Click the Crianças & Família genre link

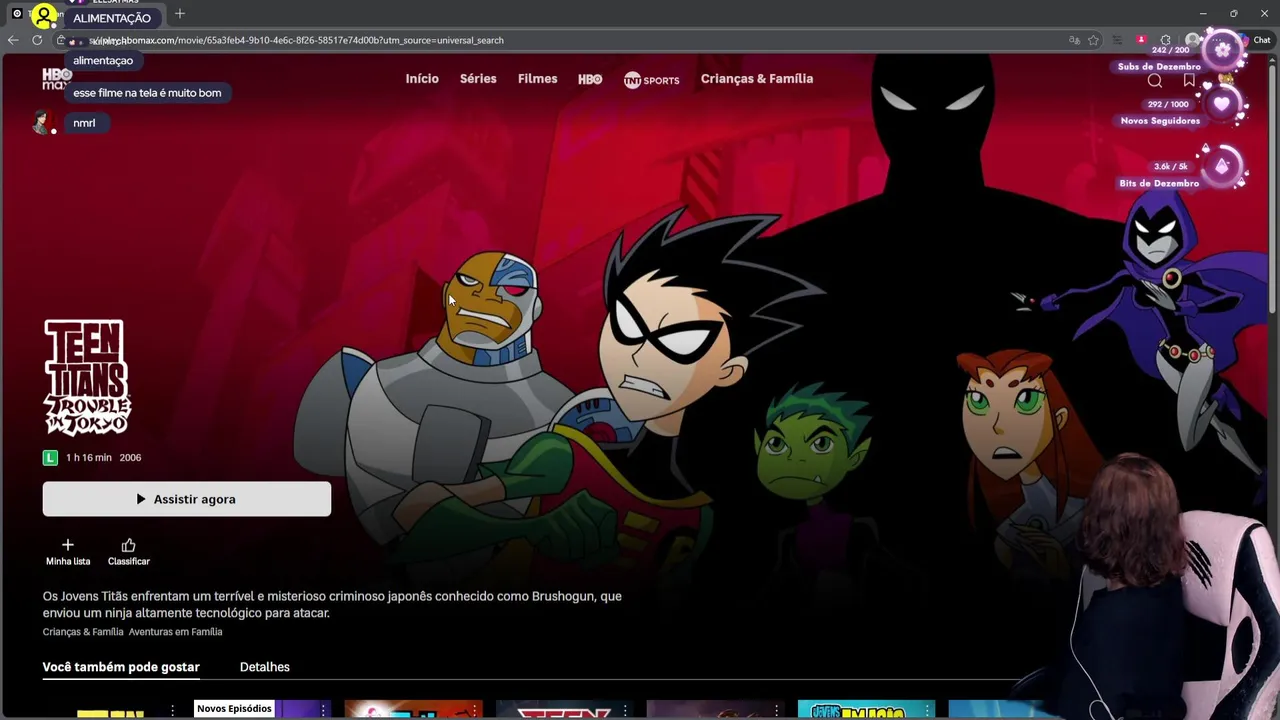[x=83, y=632]
